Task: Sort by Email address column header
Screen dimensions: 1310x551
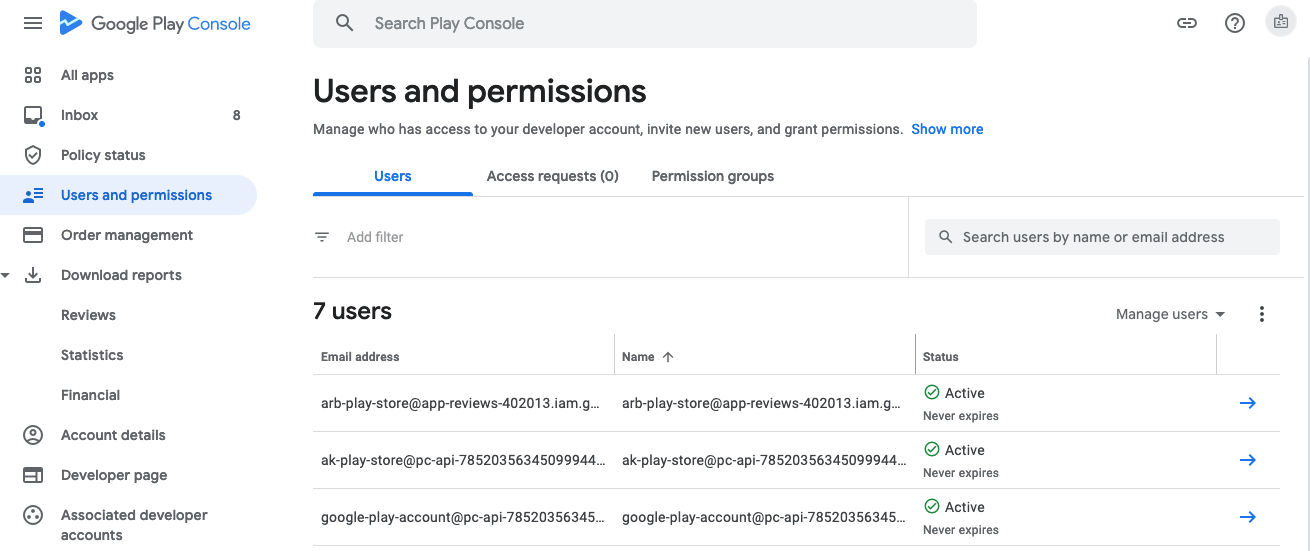Action: (x=360, y=357)
